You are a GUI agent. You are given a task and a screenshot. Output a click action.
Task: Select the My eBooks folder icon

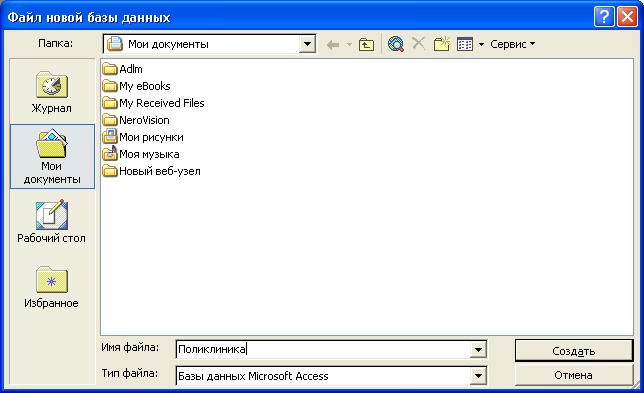pos(110,85)
